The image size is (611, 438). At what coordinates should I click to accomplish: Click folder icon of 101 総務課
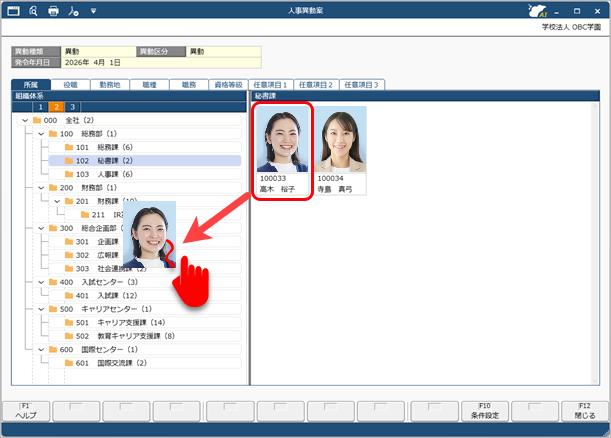(x=69, y=147)
